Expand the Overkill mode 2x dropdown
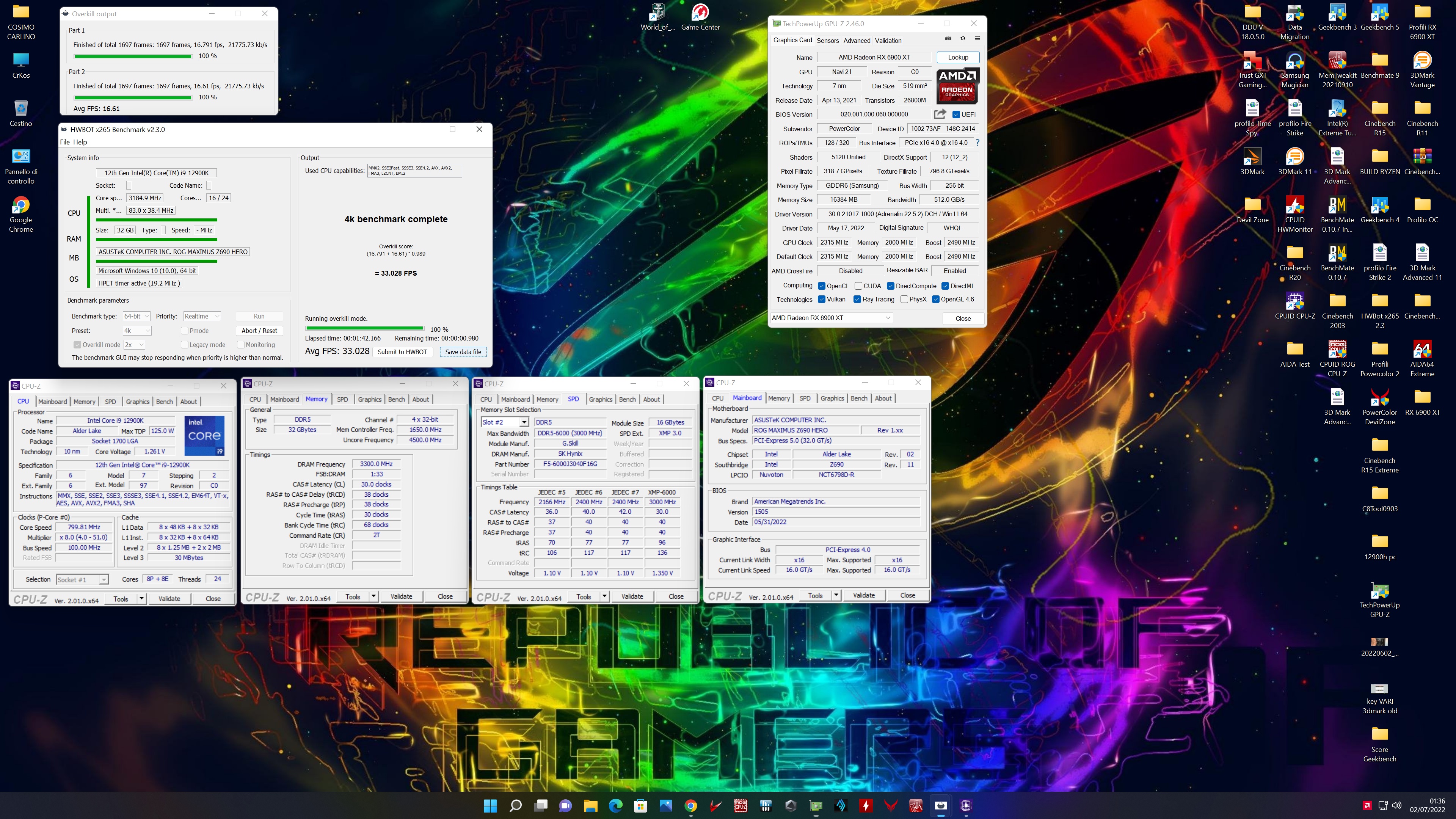 (134, 345)
